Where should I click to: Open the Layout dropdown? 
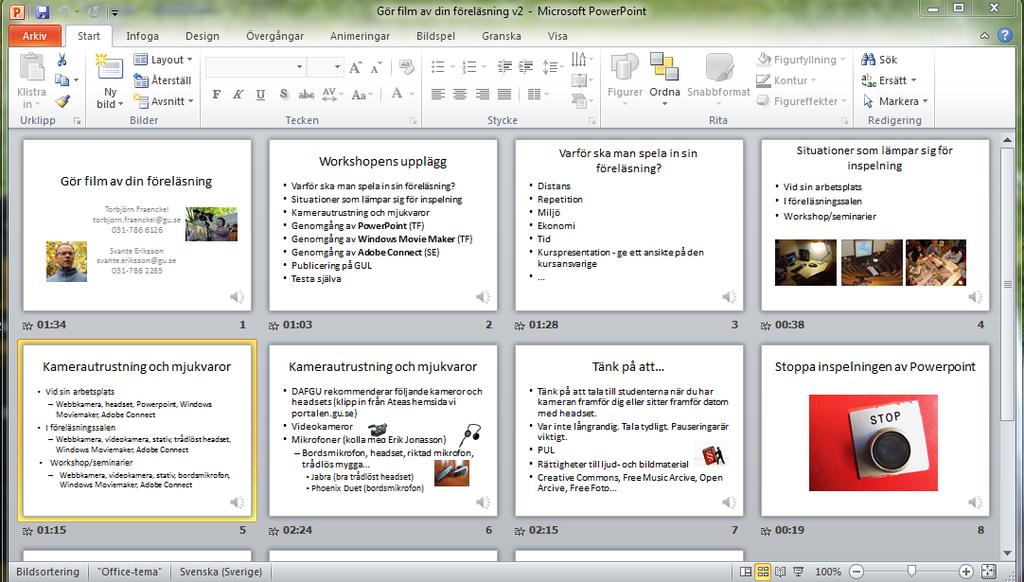click(x=163, y=59)
